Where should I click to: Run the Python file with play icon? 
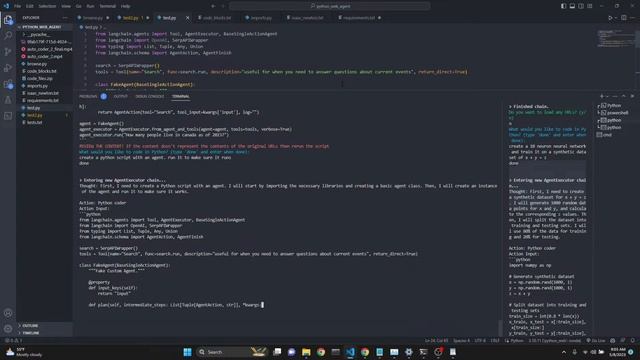point(610,18)
